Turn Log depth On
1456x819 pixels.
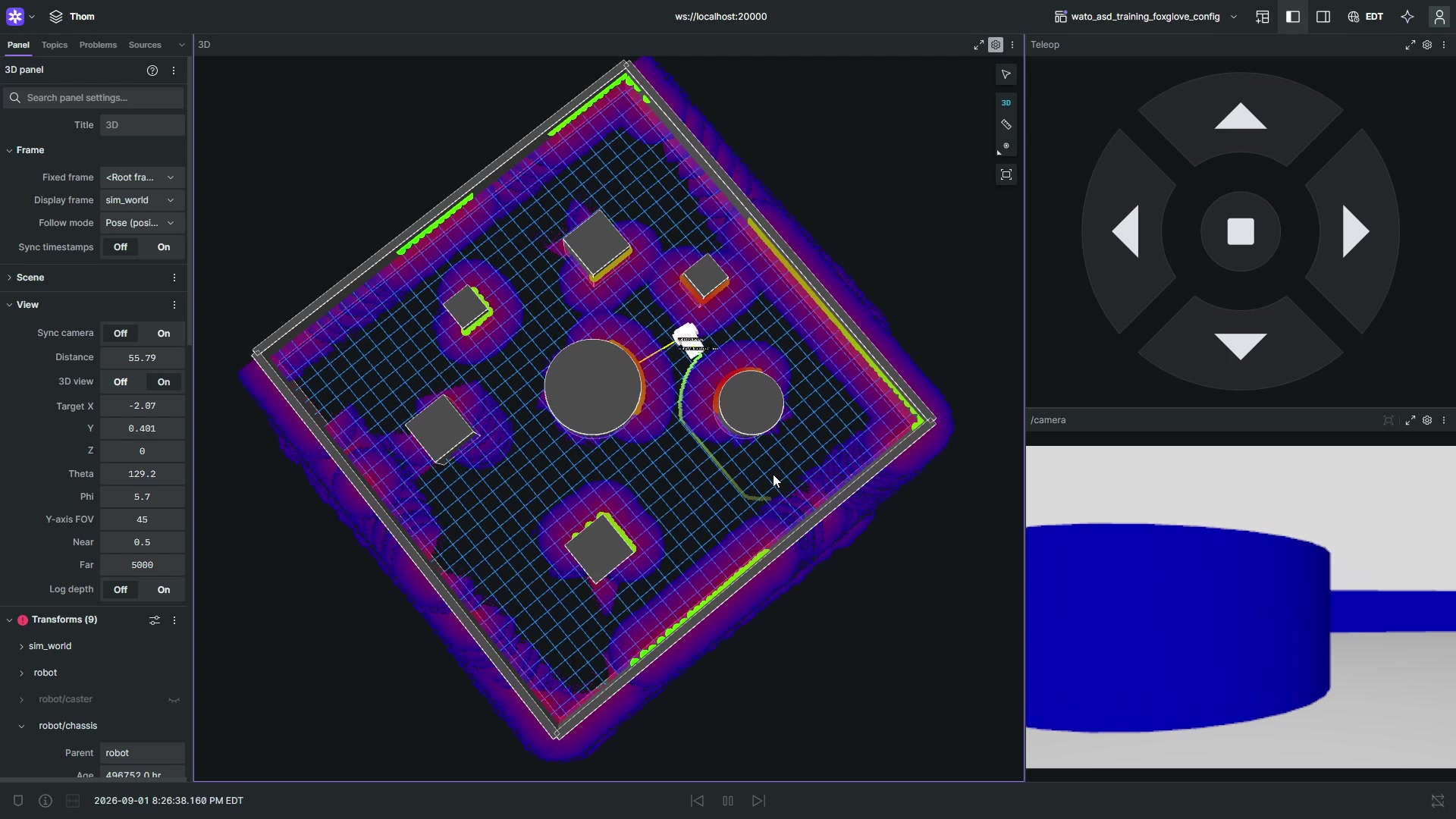pos(164,590)
